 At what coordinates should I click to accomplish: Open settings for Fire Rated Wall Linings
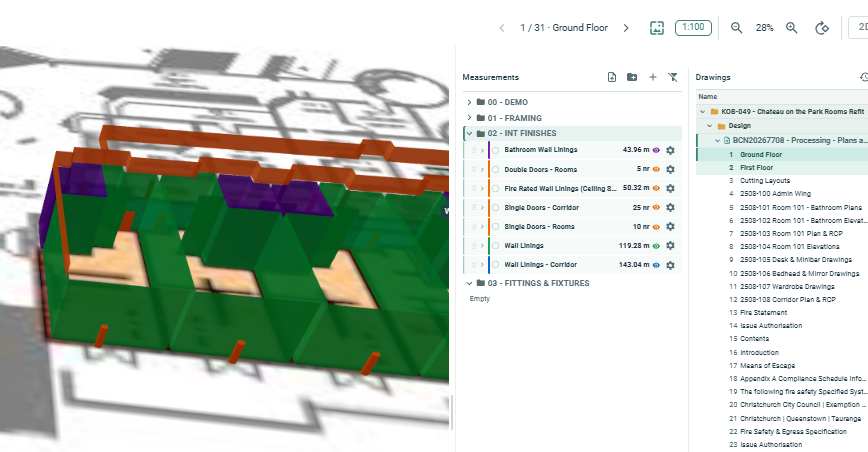(x=670, y=188)
